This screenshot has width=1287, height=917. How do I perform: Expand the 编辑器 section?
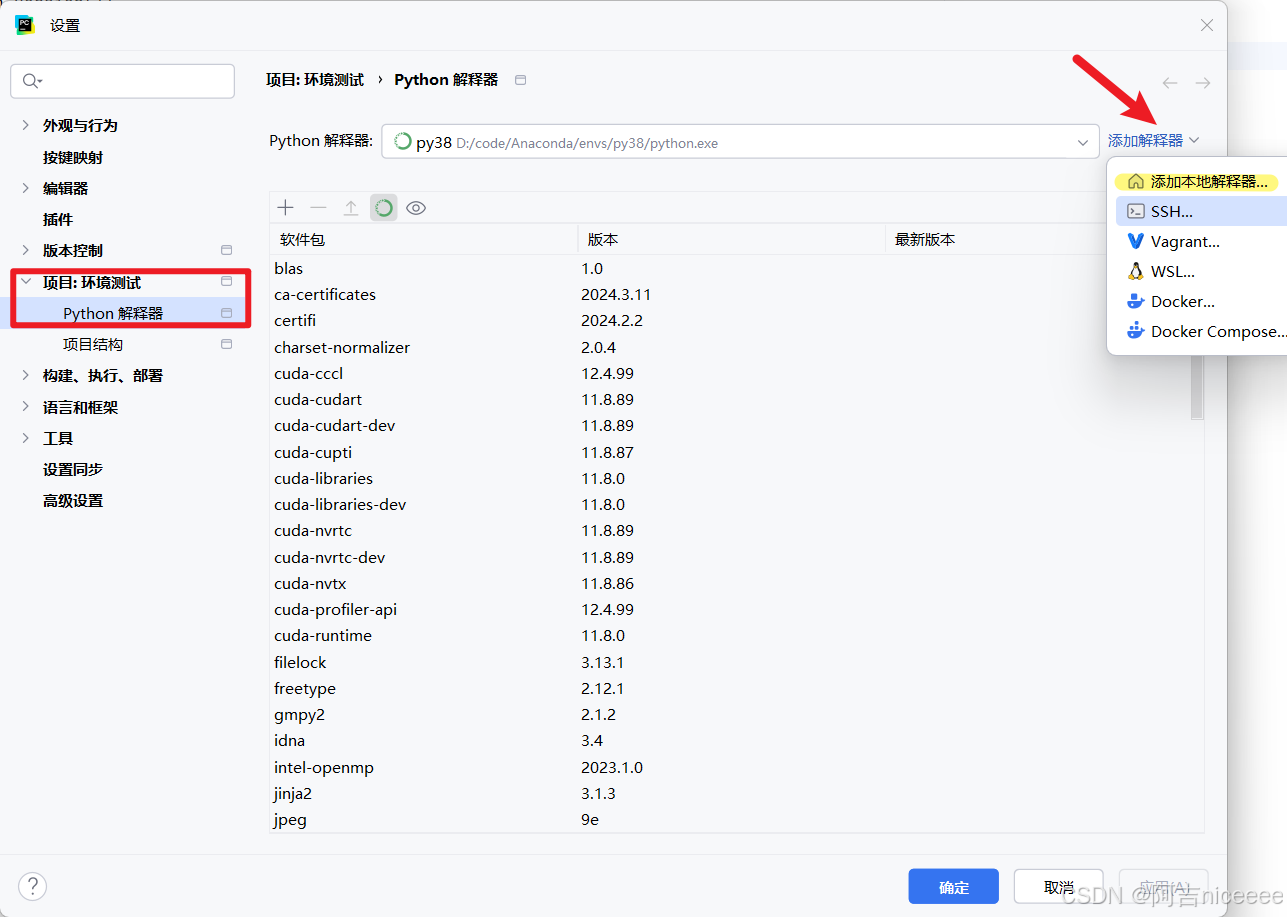[x=26, y=188]
